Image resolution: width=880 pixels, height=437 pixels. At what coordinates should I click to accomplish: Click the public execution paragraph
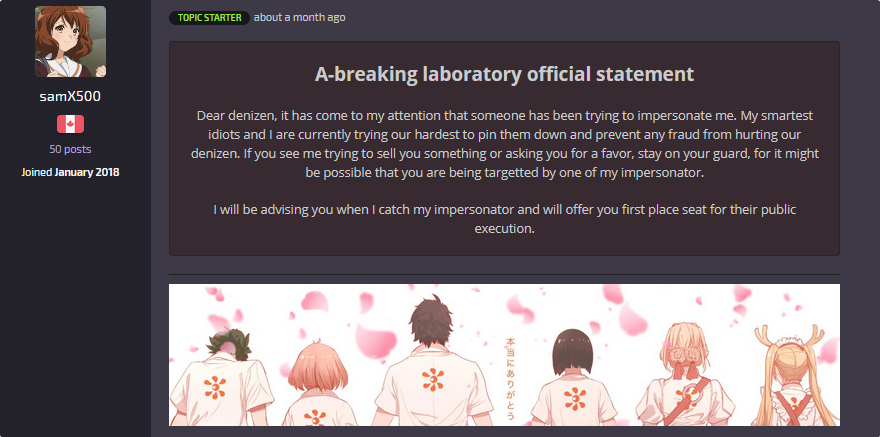click(504, 219)
